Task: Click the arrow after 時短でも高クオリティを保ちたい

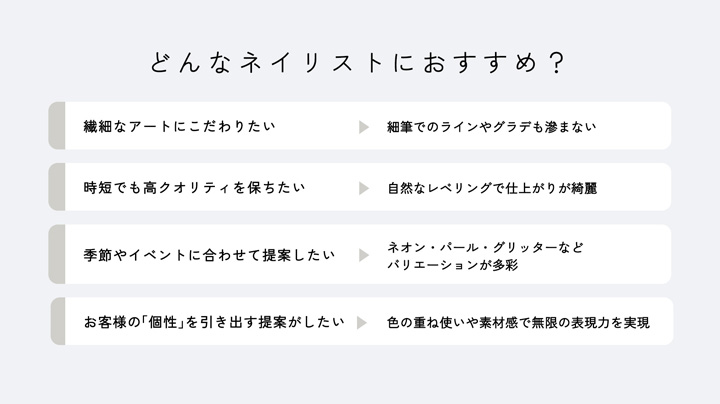Action: [x=364, y=188]
